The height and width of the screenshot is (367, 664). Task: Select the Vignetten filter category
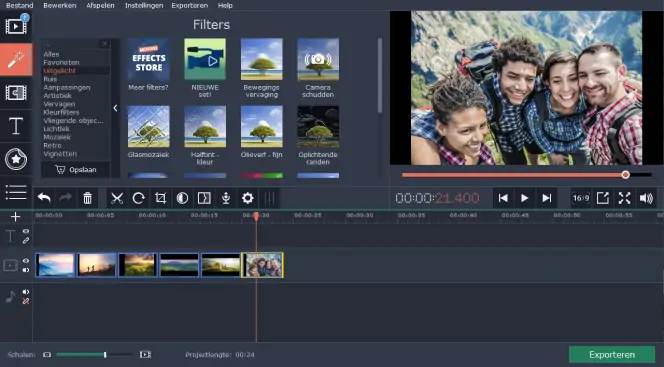(x=60, y=154)
